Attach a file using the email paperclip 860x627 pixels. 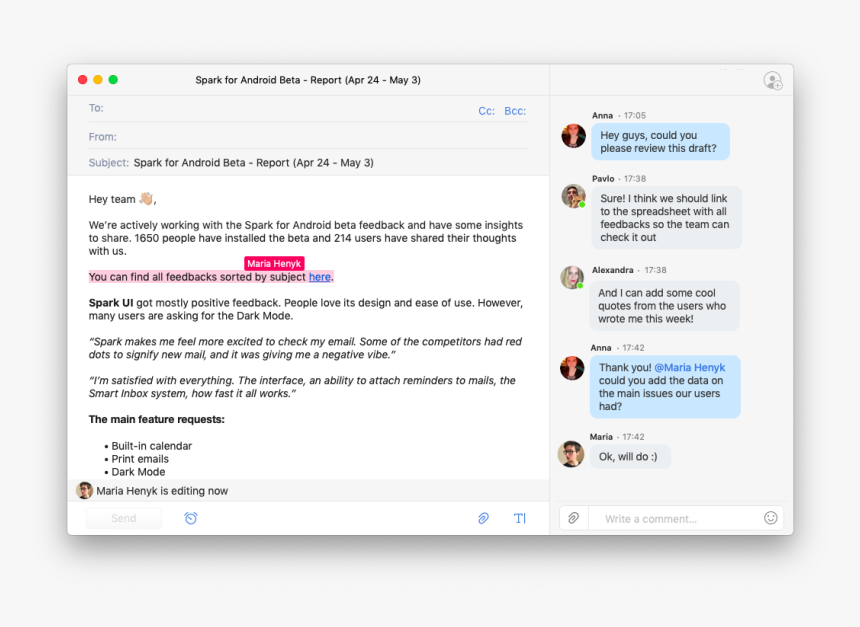pyautogui.click(x=483, y=518)
